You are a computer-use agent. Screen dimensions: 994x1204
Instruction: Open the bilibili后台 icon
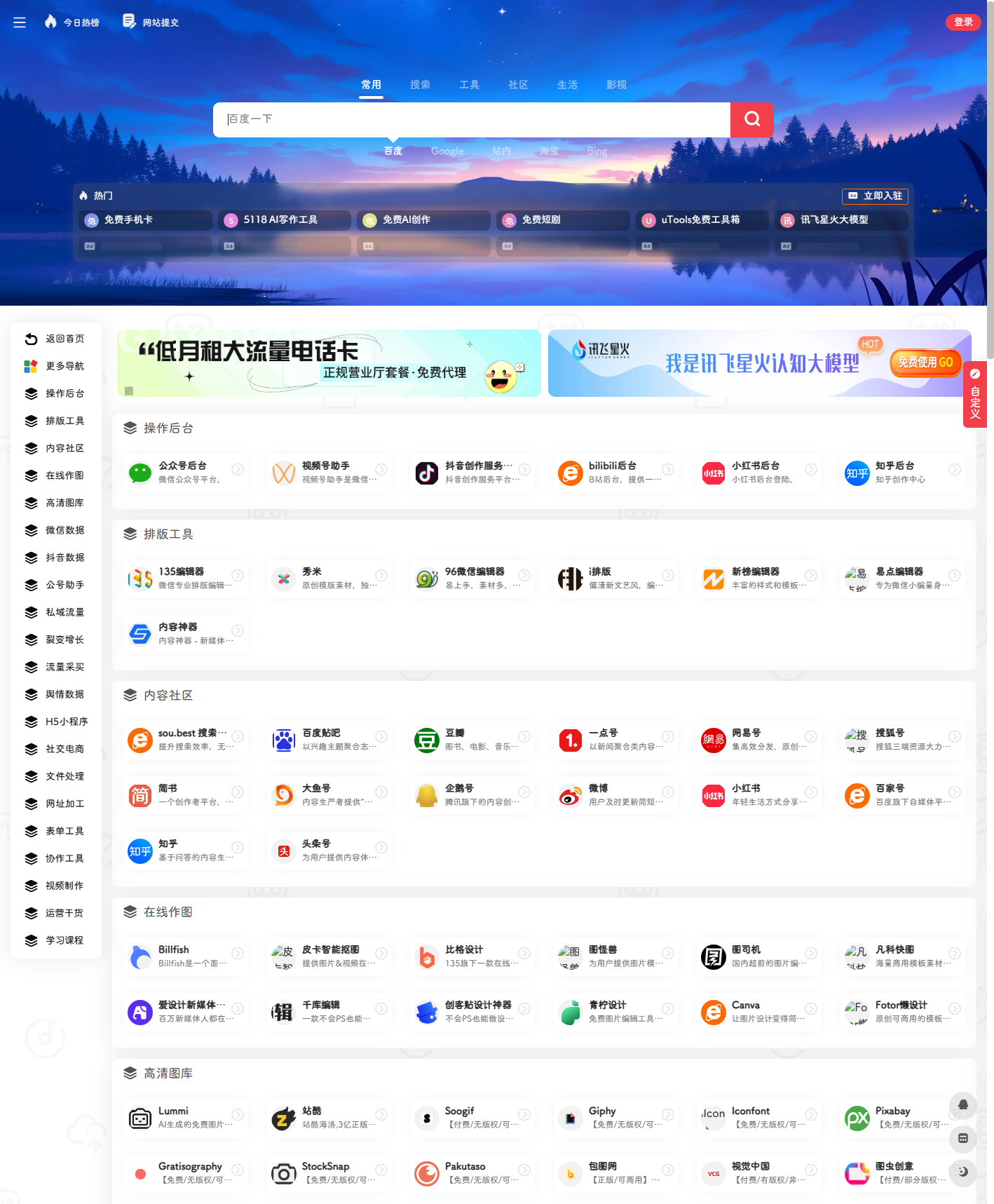click(571, 473)
